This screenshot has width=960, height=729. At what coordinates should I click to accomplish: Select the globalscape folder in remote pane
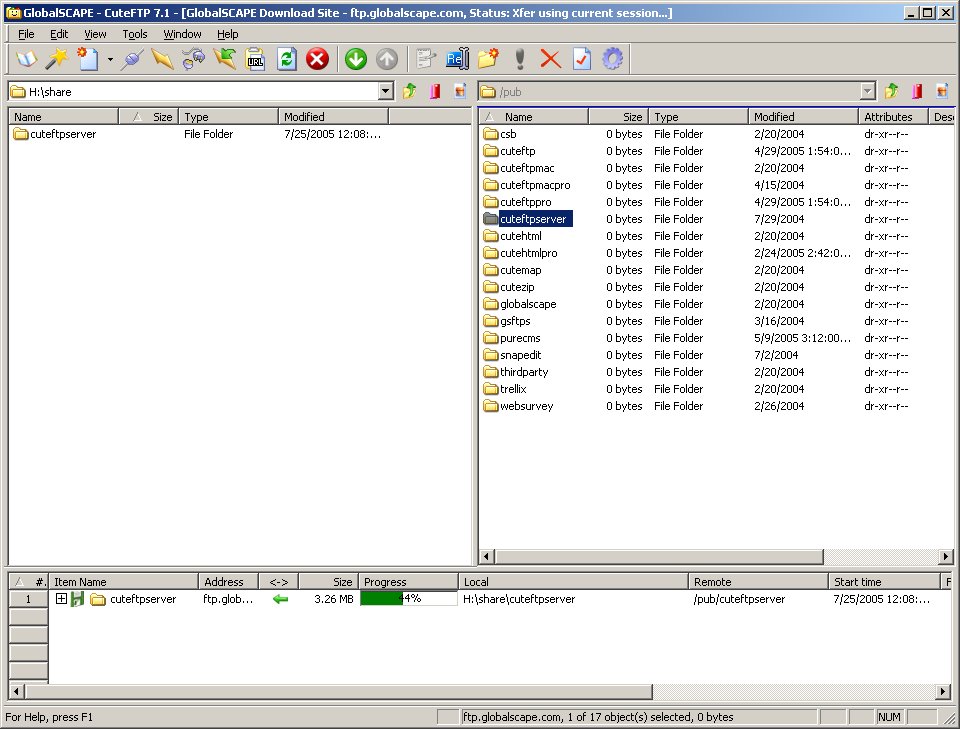point(527,304)
